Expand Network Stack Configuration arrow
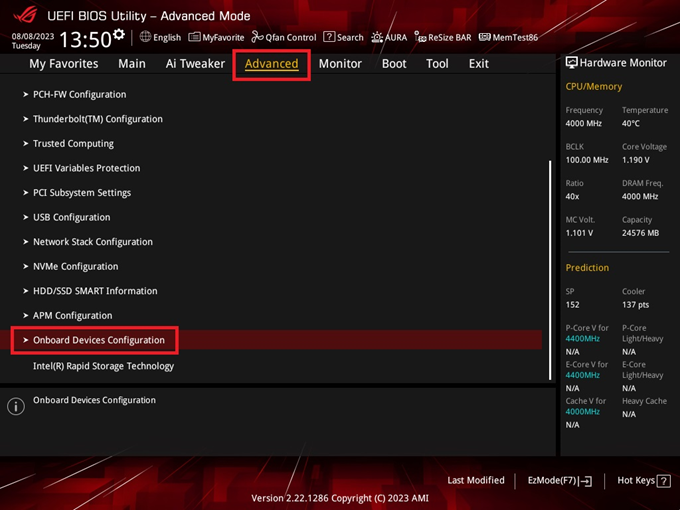The height and width of the screenshot is (510, 680). click(26, 242)
